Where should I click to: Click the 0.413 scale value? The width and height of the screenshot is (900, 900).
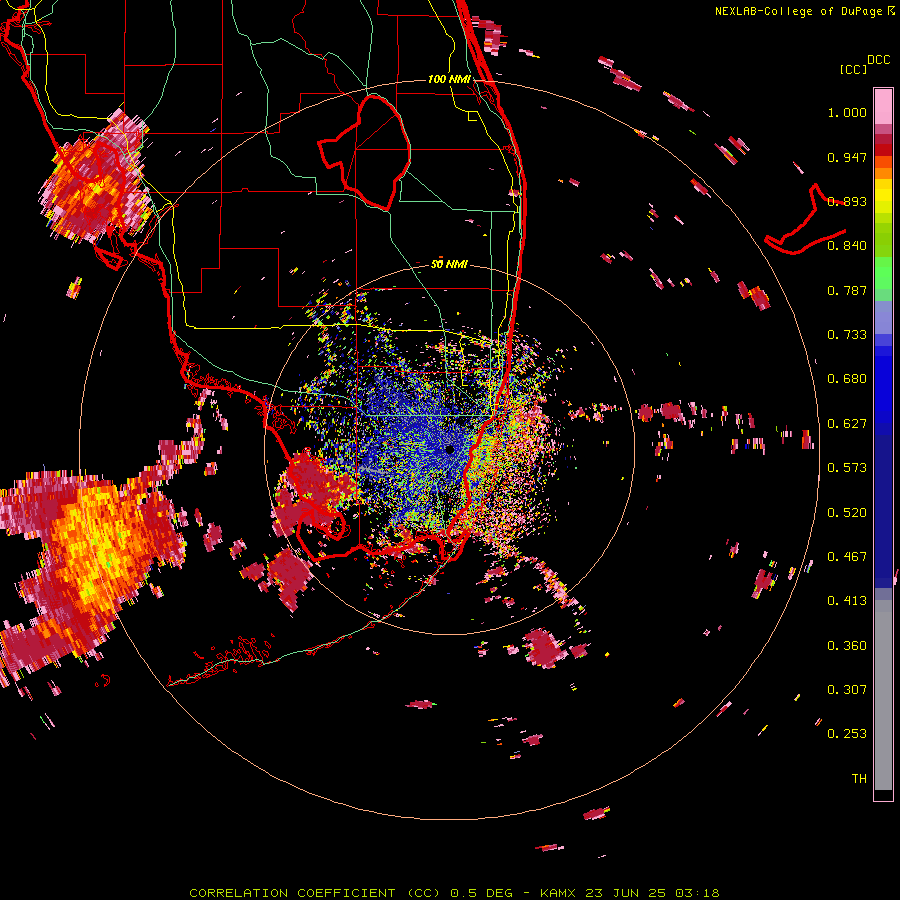tap(847, 601)
